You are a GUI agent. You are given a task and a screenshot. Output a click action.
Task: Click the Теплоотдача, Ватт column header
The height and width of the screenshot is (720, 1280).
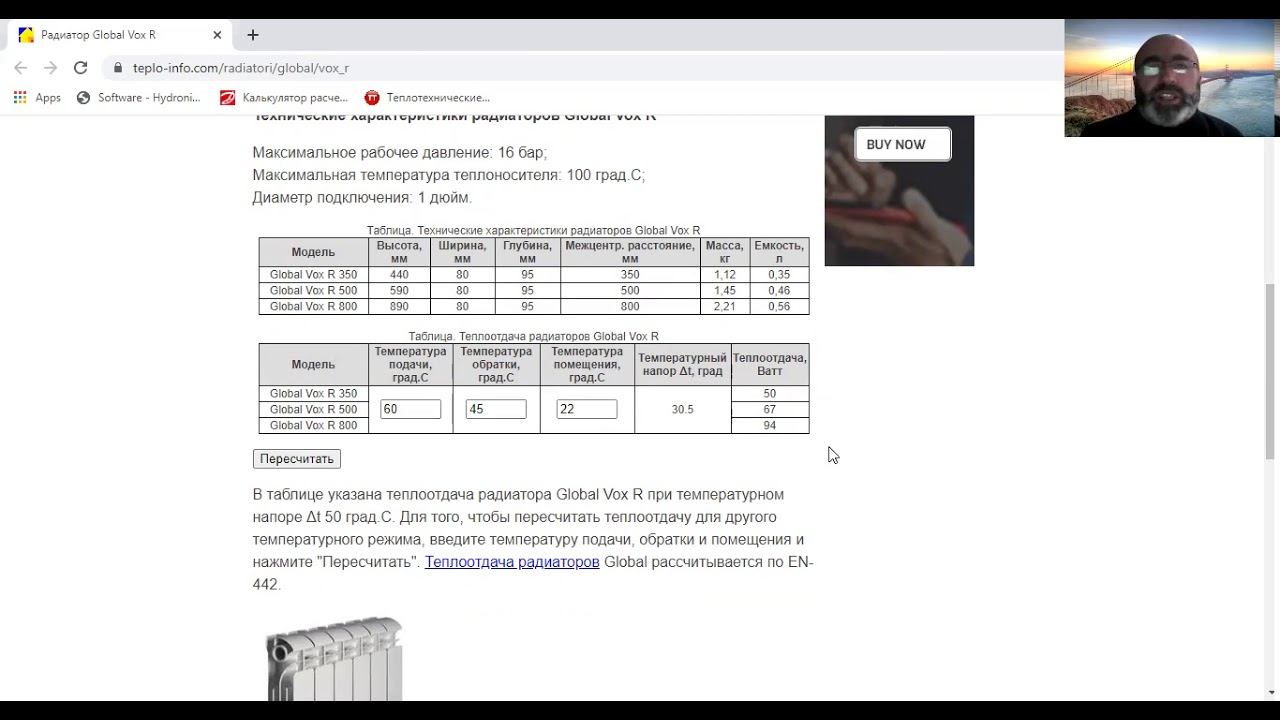pyautogui.click(x=770, y=364)
